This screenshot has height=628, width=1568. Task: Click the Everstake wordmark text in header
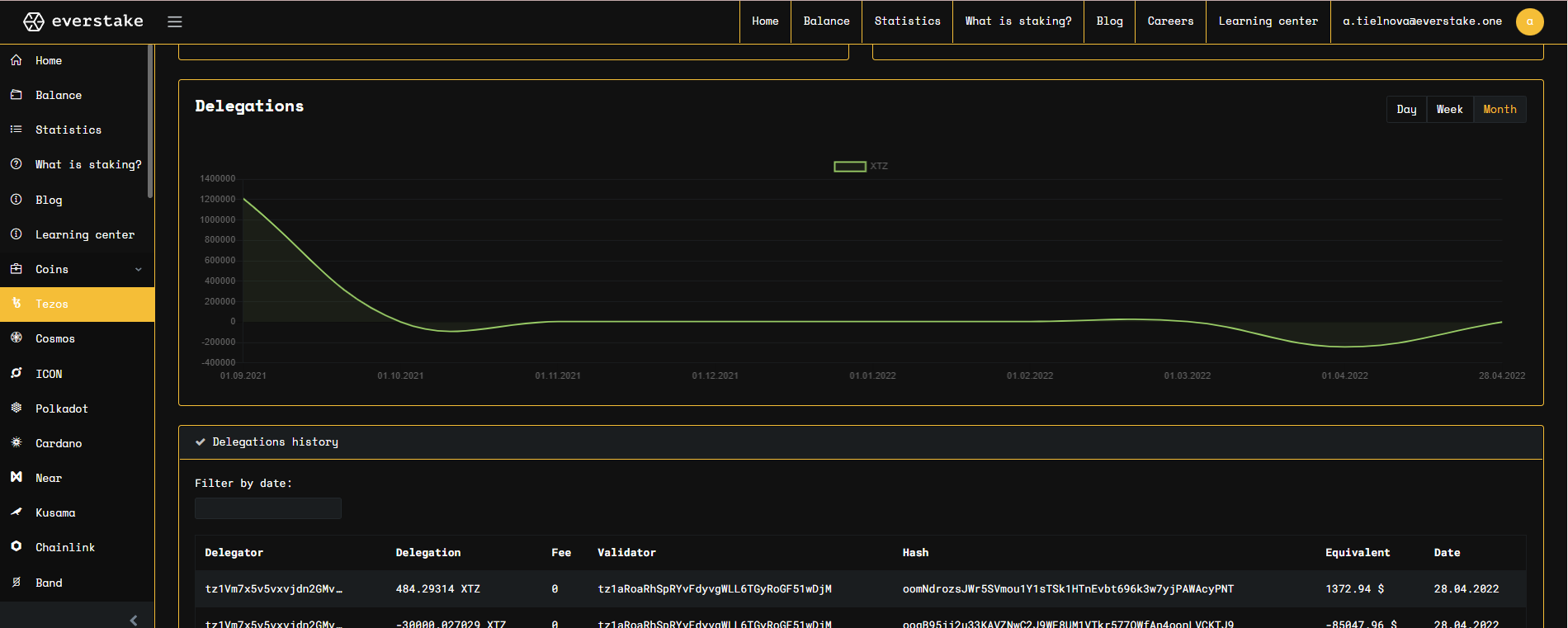tap(97, 21)
